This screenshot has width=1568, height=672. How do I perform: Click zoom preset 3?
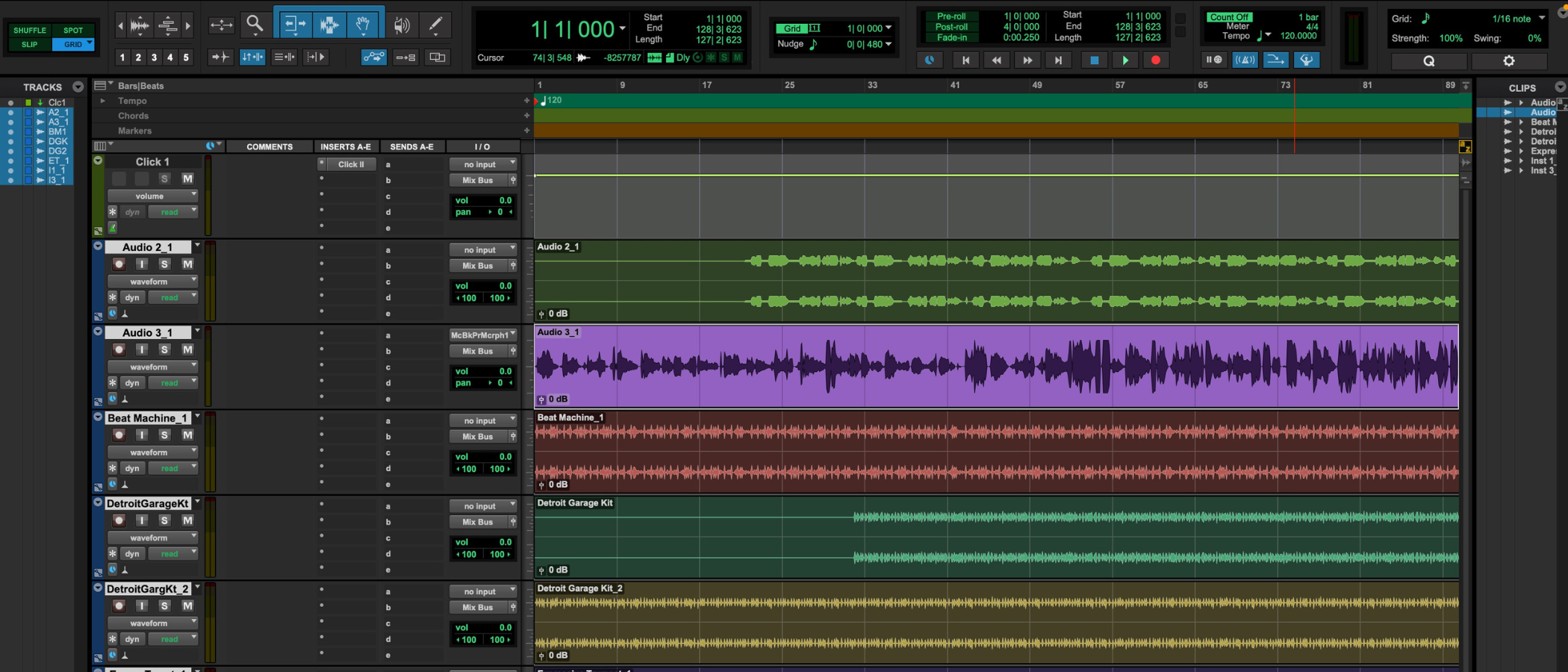click(154, 57)
